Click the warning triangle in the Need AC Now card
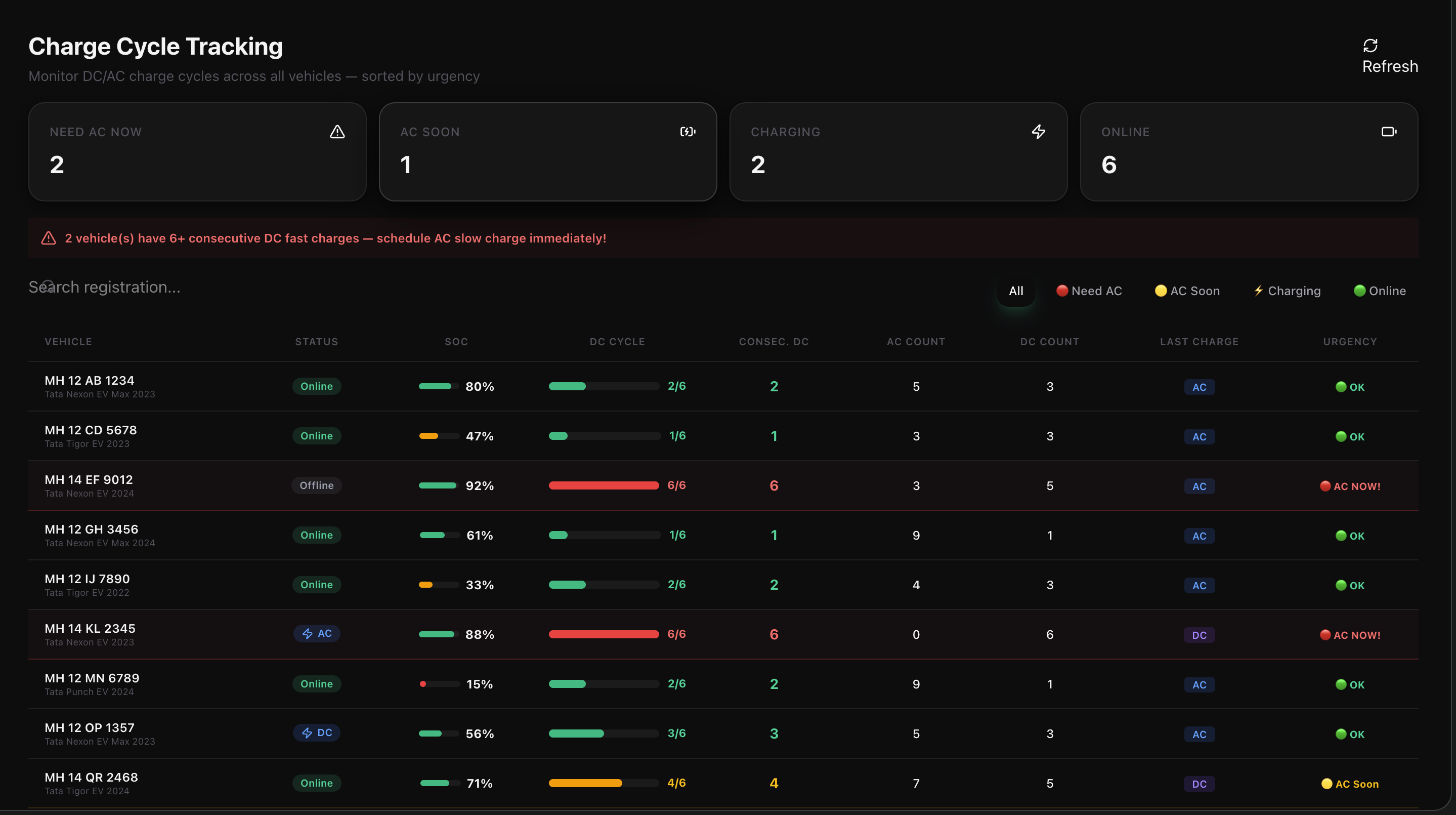This screenshot has width=1456, height=815. point(337,132)
